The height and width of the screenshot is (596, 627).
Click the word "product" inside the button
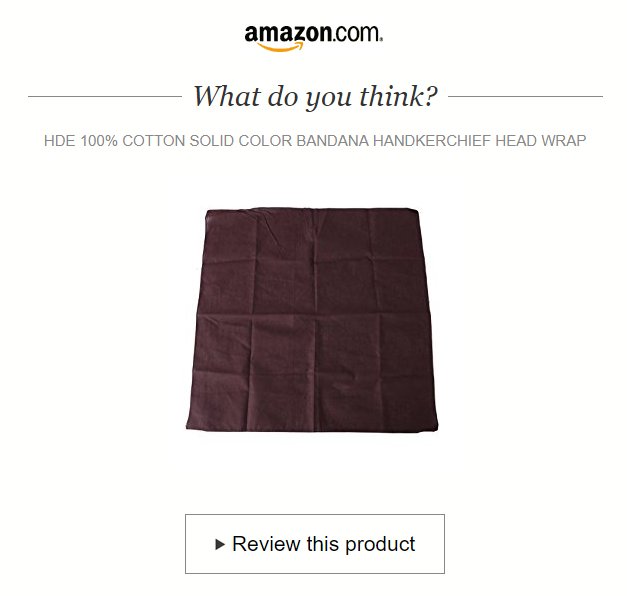click(x=380, y=545)
